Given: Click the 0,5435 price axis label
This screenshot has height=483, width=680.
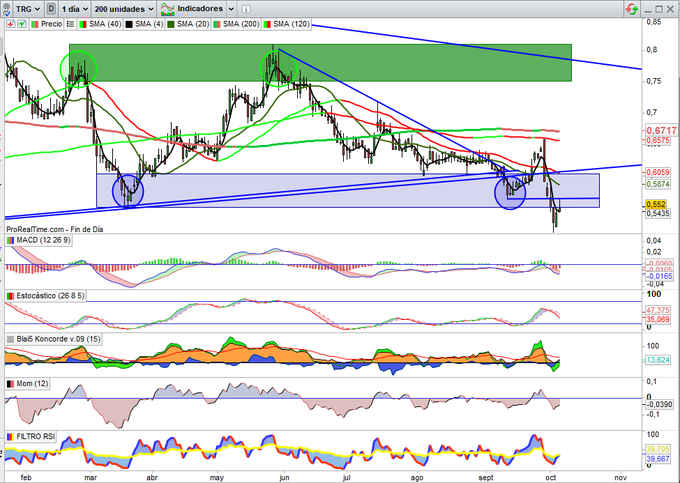Looking at the screenshot, I should (658, 213).
